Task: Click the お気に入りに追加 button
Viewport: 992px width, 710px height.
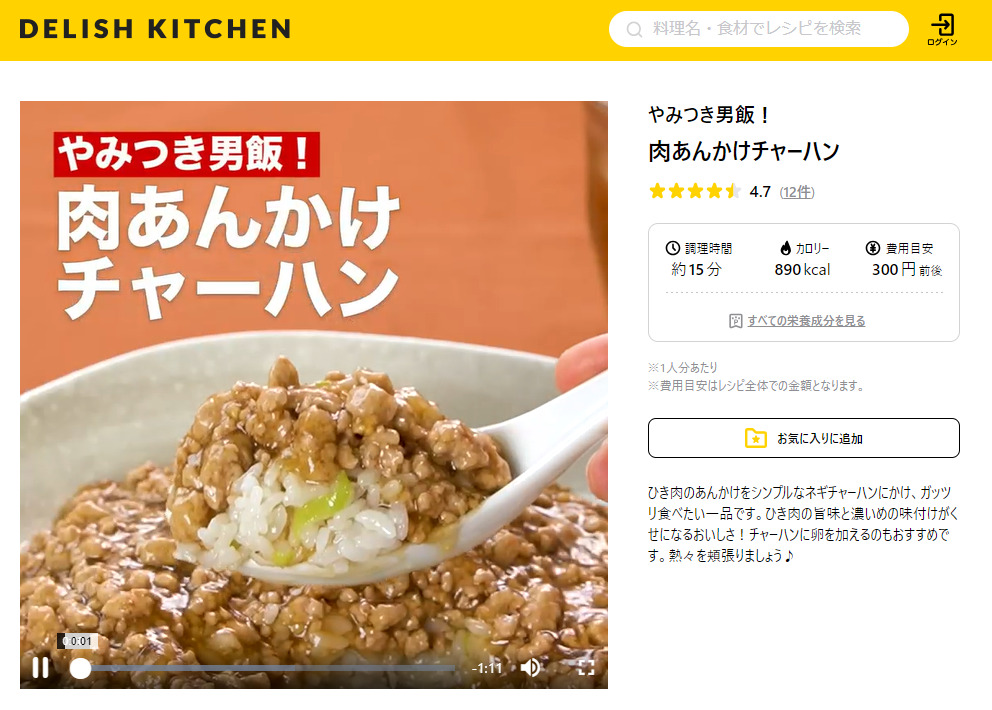Action: click(x=803, y=438)
